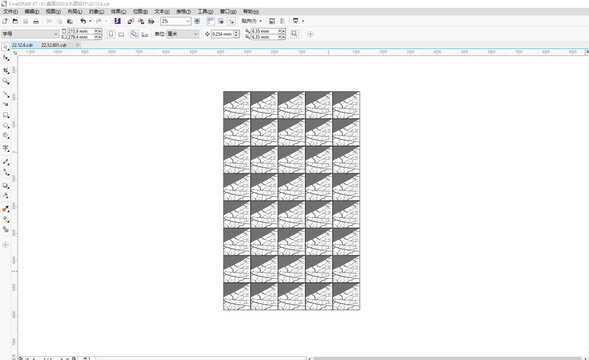Select the Pick tool in toolbox

point(5,47)
